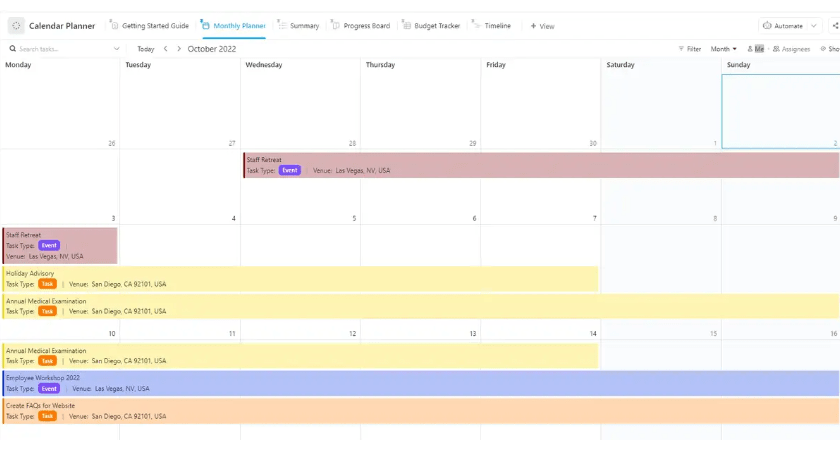Go to the next month
840x463 pixels.
coord(179,49)
